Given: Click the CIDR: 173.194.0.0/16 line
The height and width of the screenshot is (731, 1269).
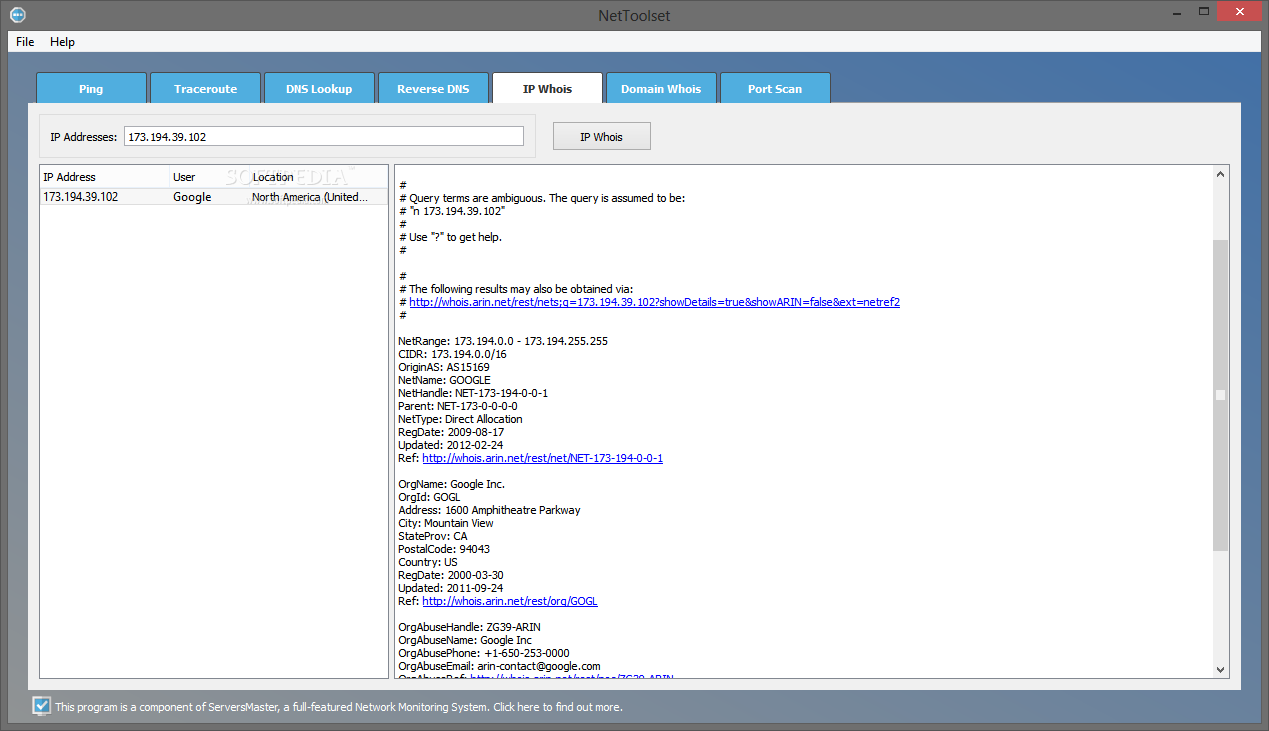Looking at the screenshot, I should [x=452, y=354].
